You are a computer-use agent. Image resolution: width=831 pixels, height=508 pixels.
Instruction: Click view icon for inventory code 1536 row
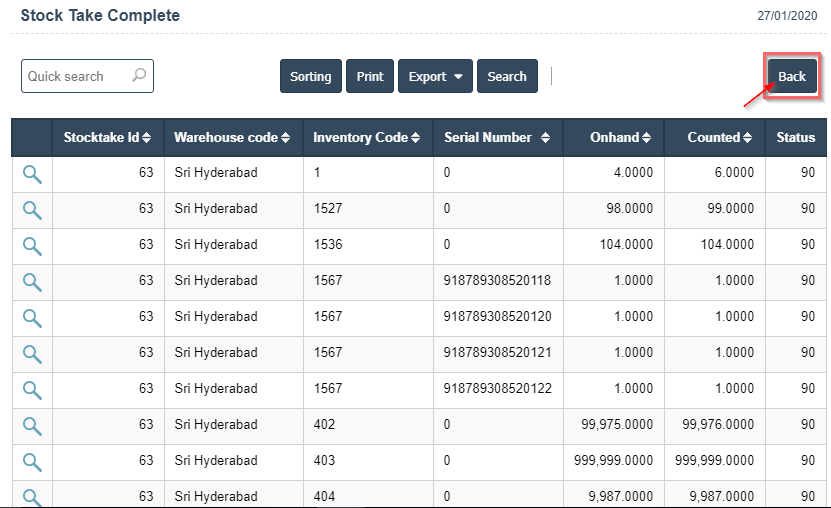pos(32,246)
